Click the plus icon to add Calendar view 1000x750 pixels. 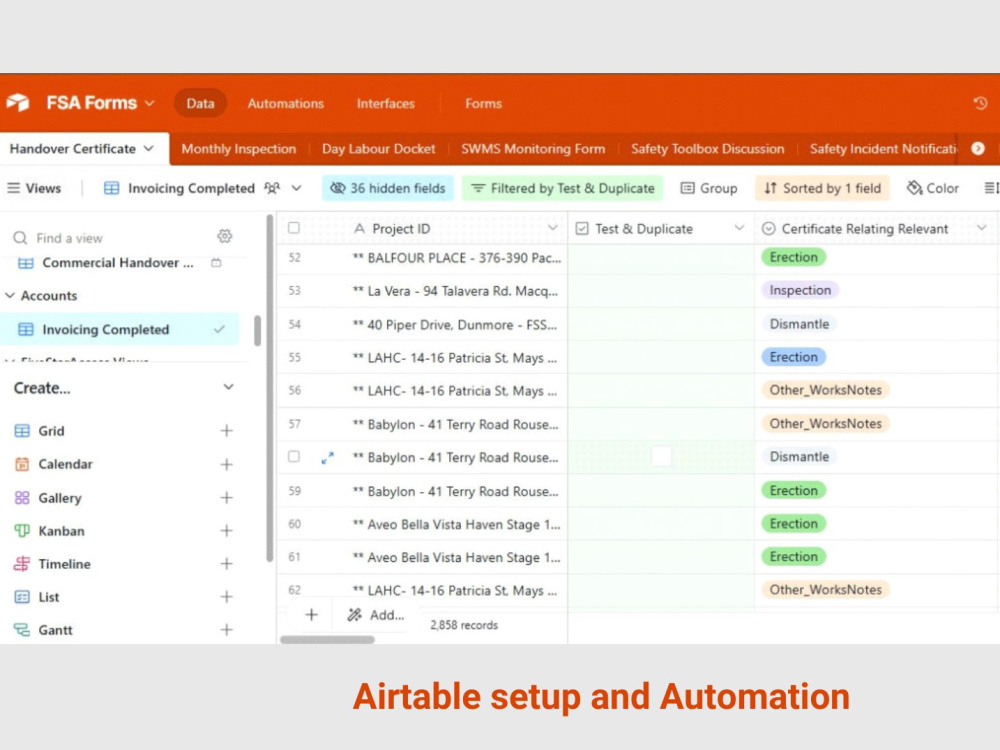click(x=226, y=464)
